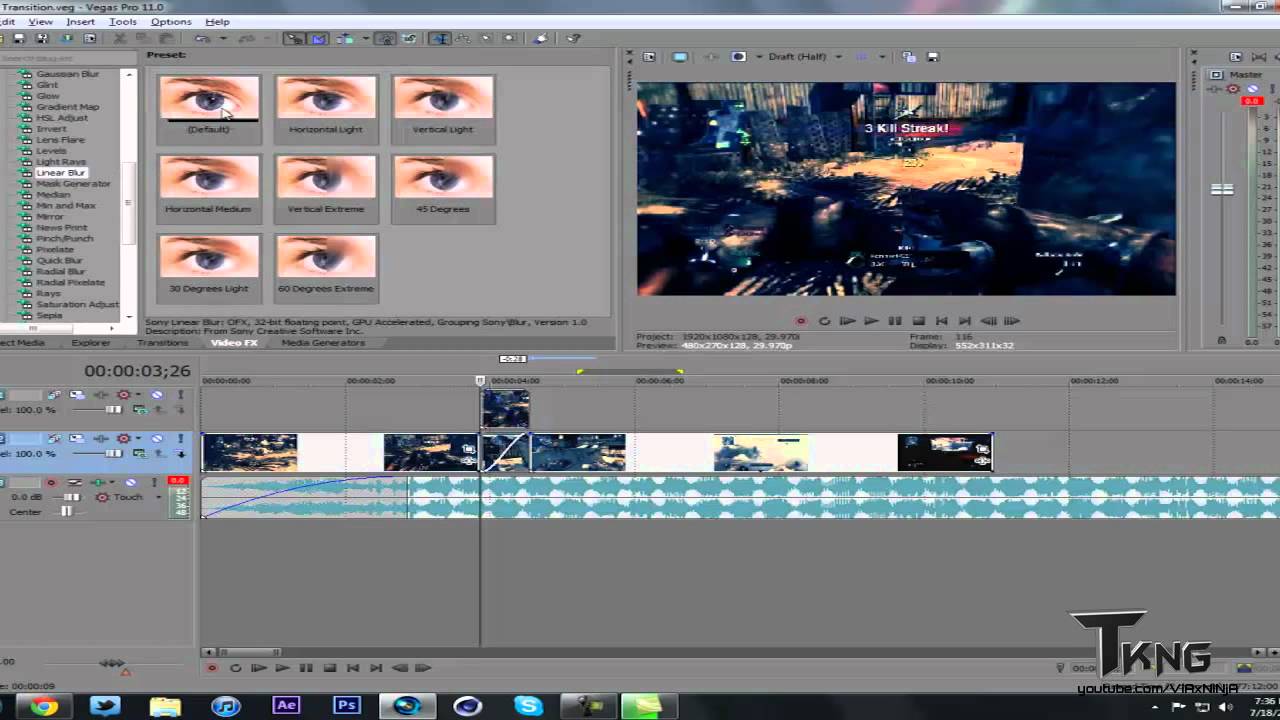Open Project Video Properties icon in preview
Image resolution: width=1280 pixels, height=720 pixels.
[648, 57]
